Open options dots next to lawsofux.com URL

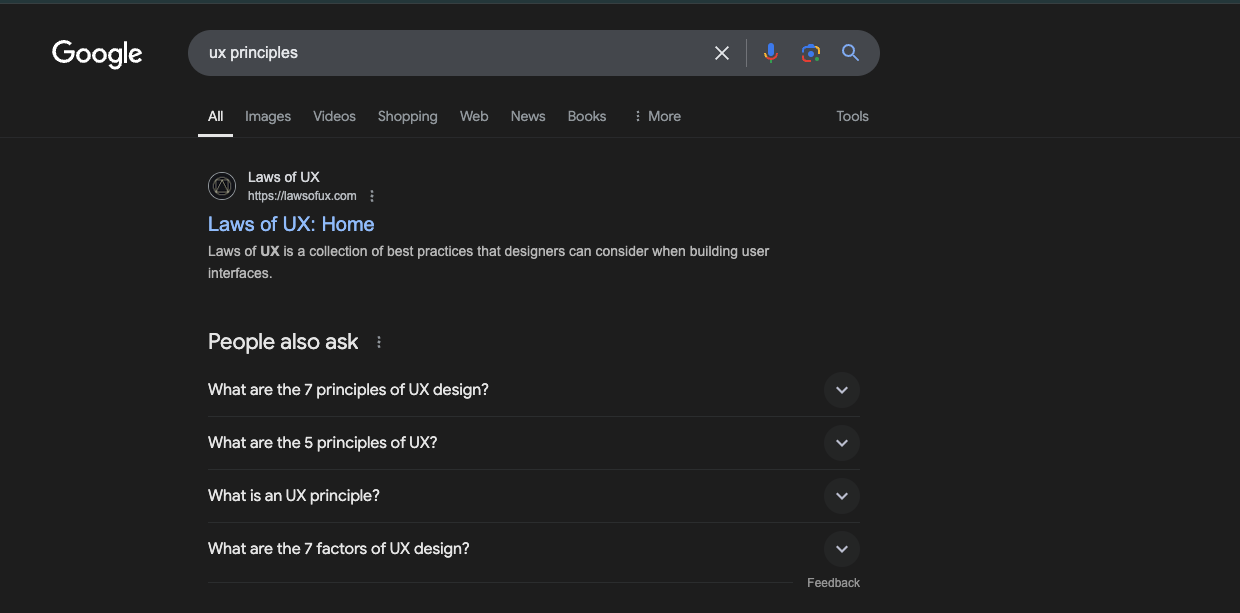[372, 196]
